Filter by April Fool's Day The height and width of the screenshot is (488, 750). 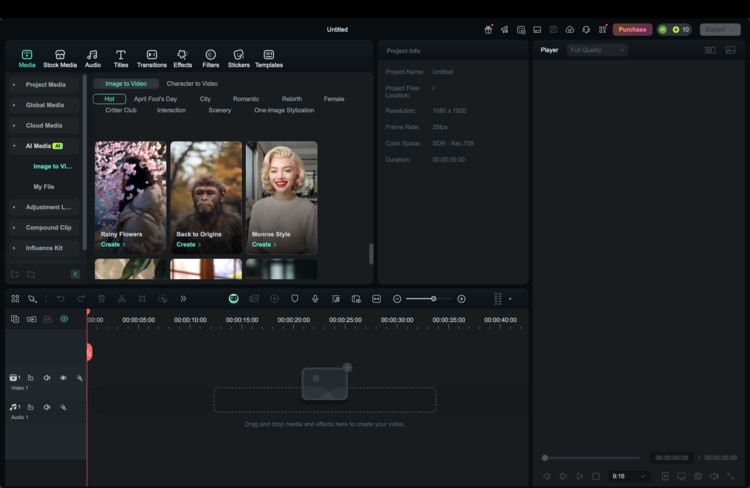pyautogui.click(x=155, y=99)
